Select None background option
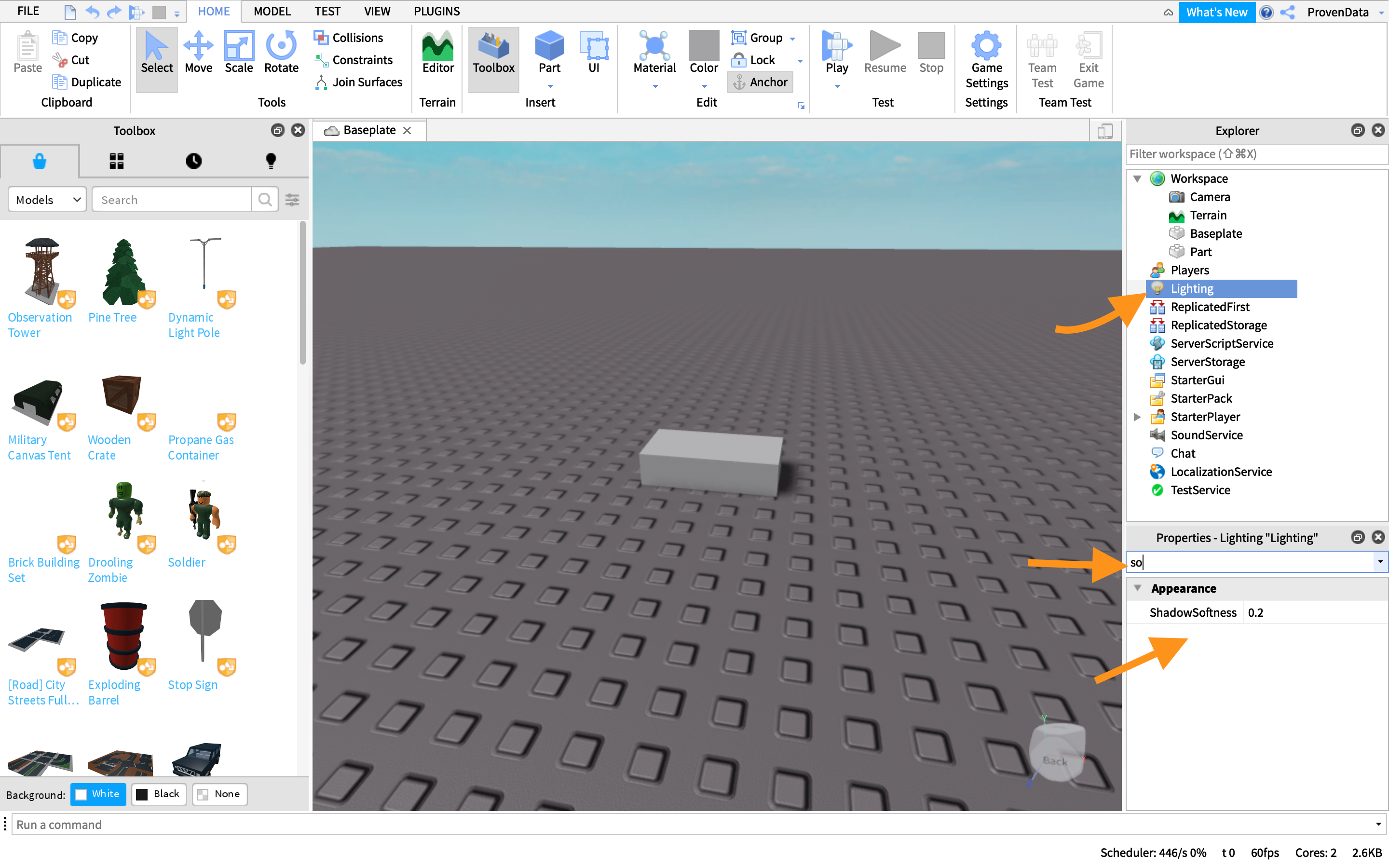The image size is (1389, 868). point(220,795)
